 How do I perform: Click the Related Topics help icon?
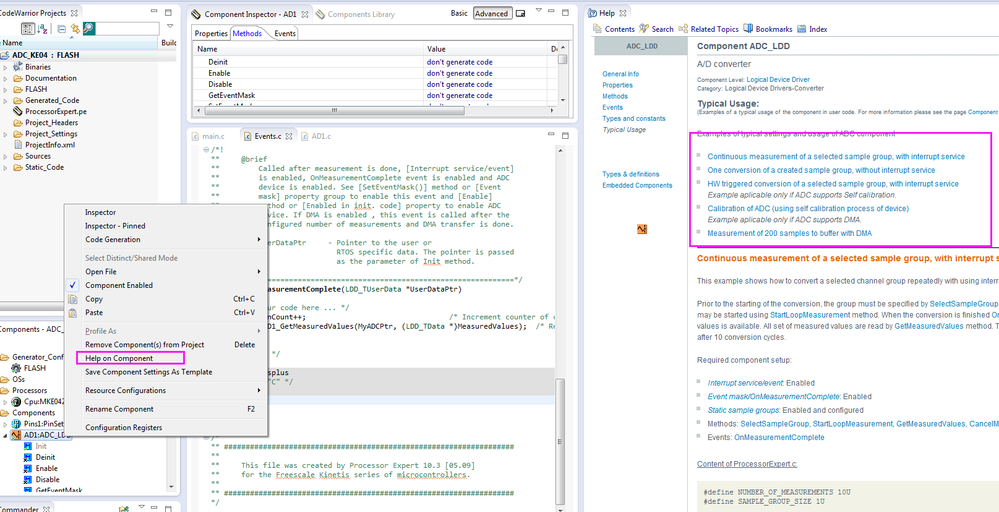click(x=685, y=29)
